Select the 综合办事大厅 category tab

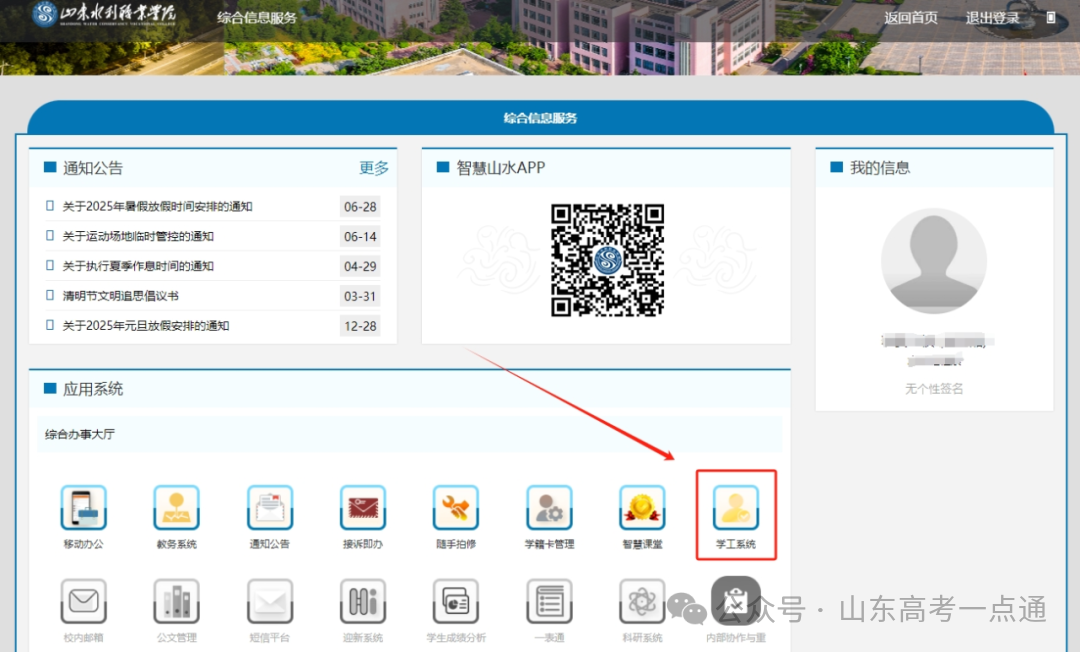pos(80,434)
